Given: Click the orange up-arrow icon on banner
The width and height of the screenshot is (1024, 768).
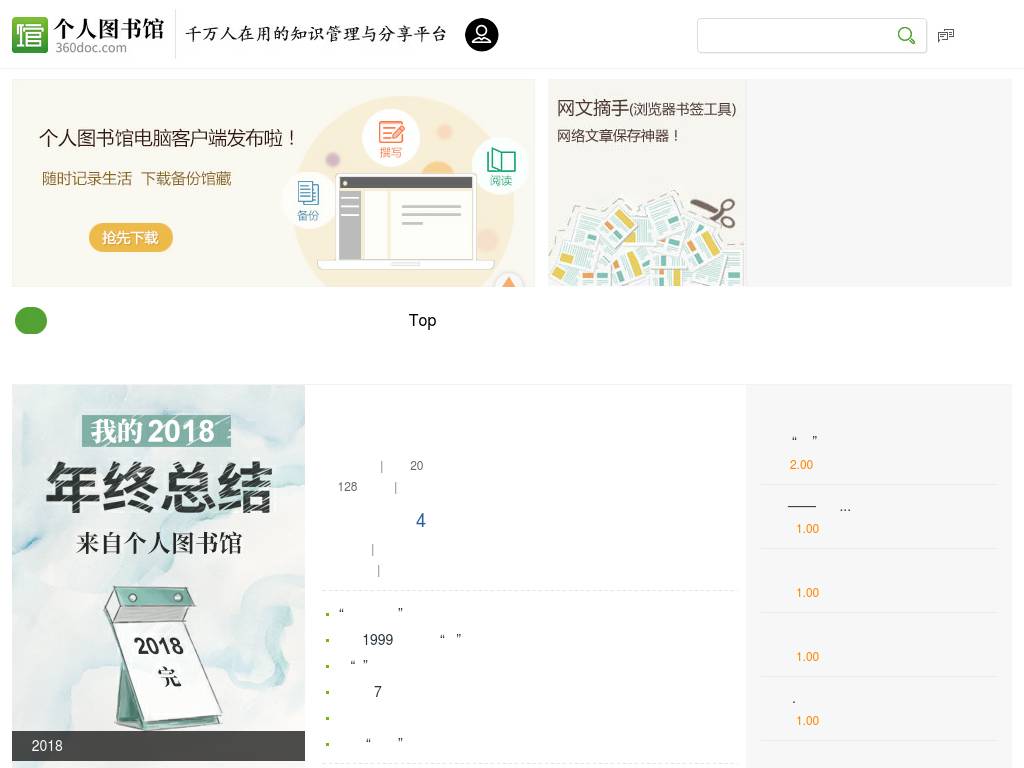Looking at the screenshot, I should coord(509,281).
